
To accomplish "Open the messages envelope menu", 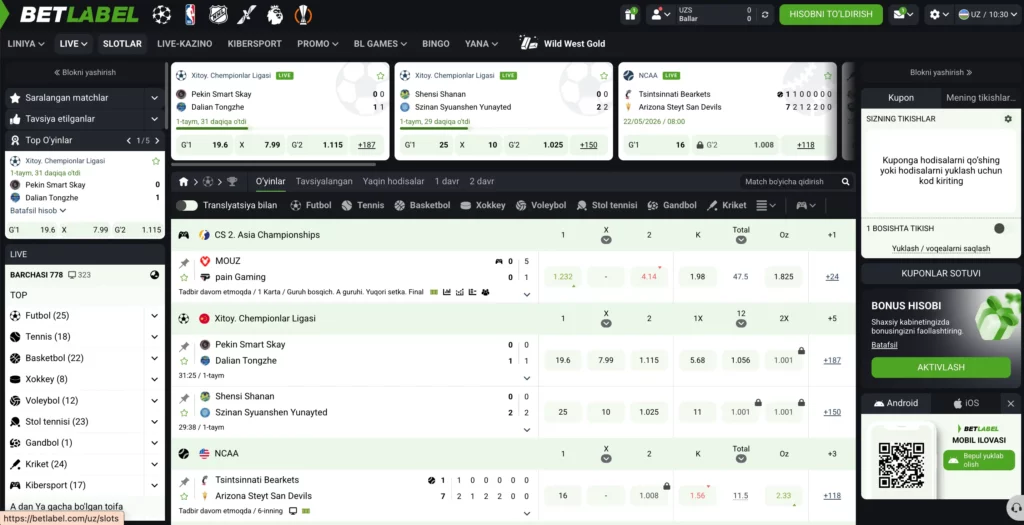I will click(903, 14).
